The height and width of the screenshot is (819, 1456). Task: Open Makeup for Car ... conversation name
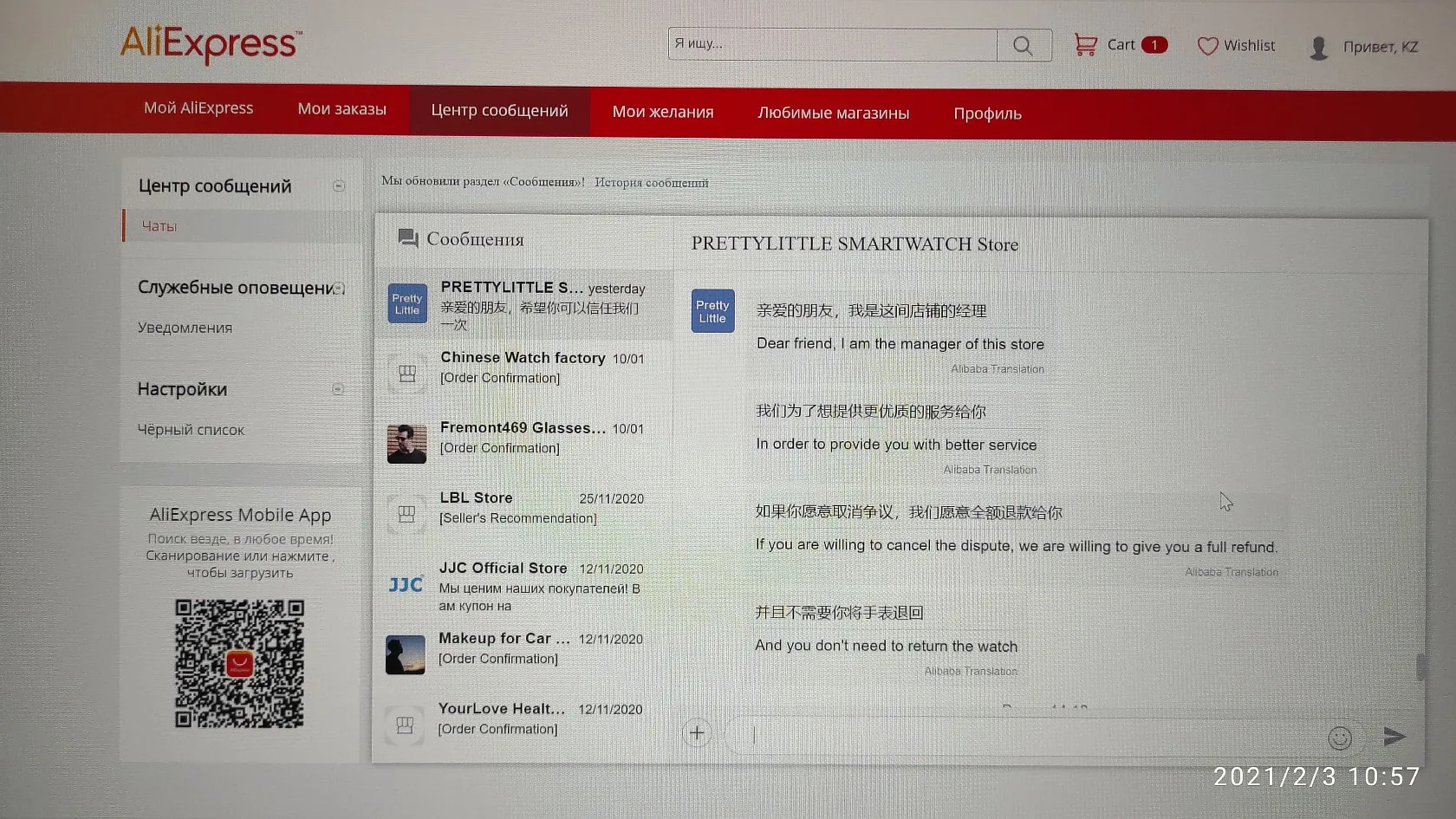click(x=504, y=638)
